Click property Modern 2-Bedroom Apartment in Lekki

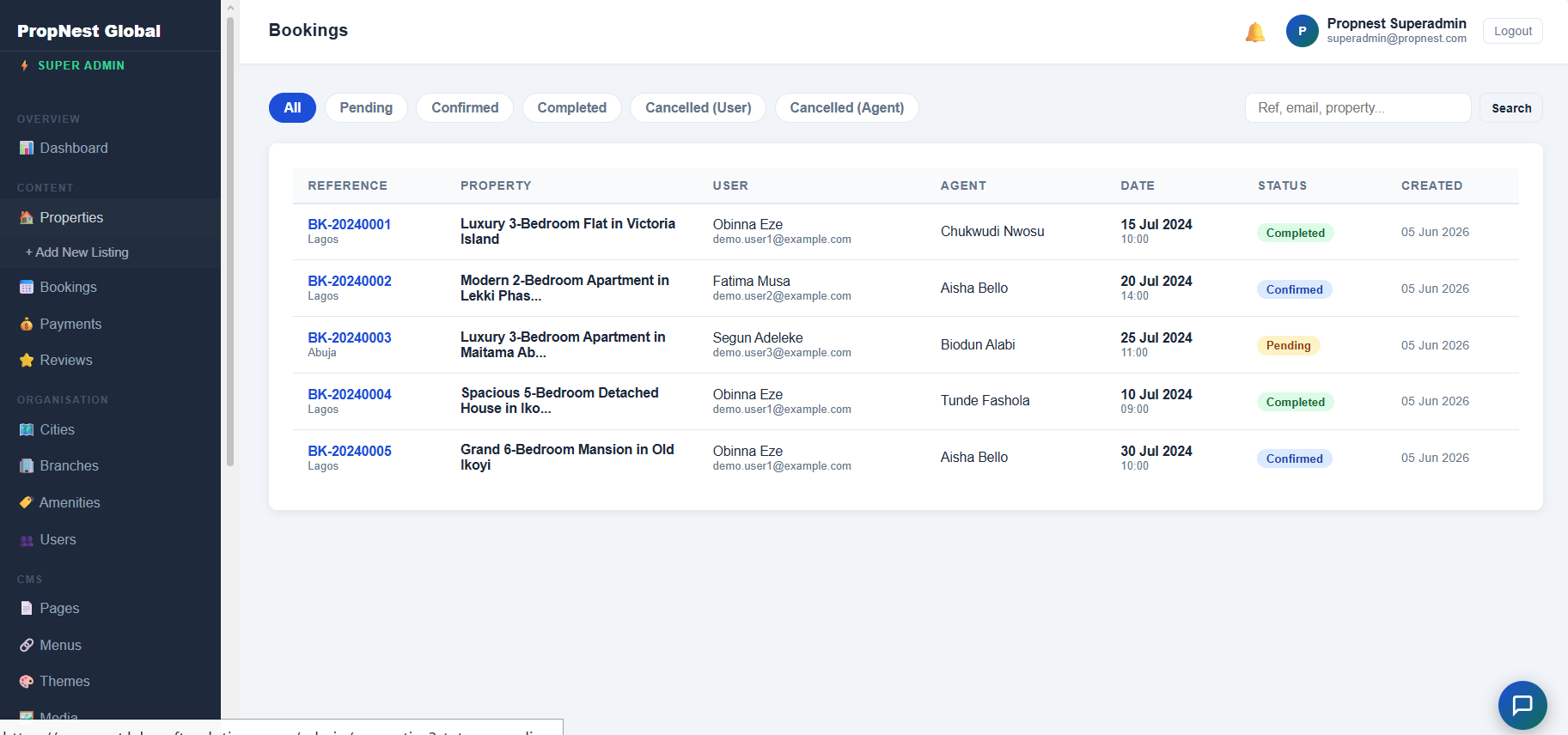tap(564, 288)
